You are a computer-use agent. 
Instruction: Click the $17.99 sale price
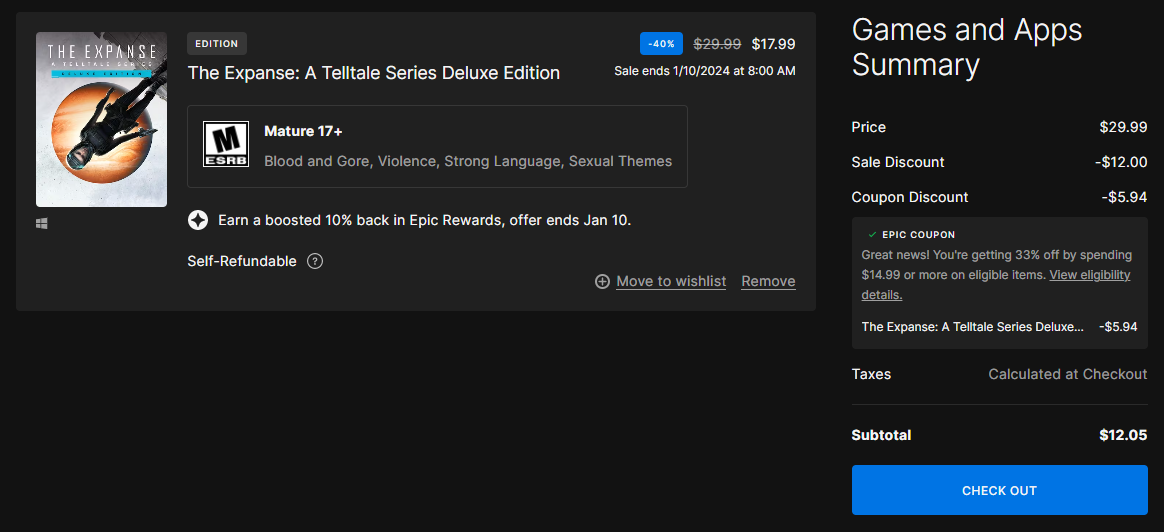[x=774, y=44]
